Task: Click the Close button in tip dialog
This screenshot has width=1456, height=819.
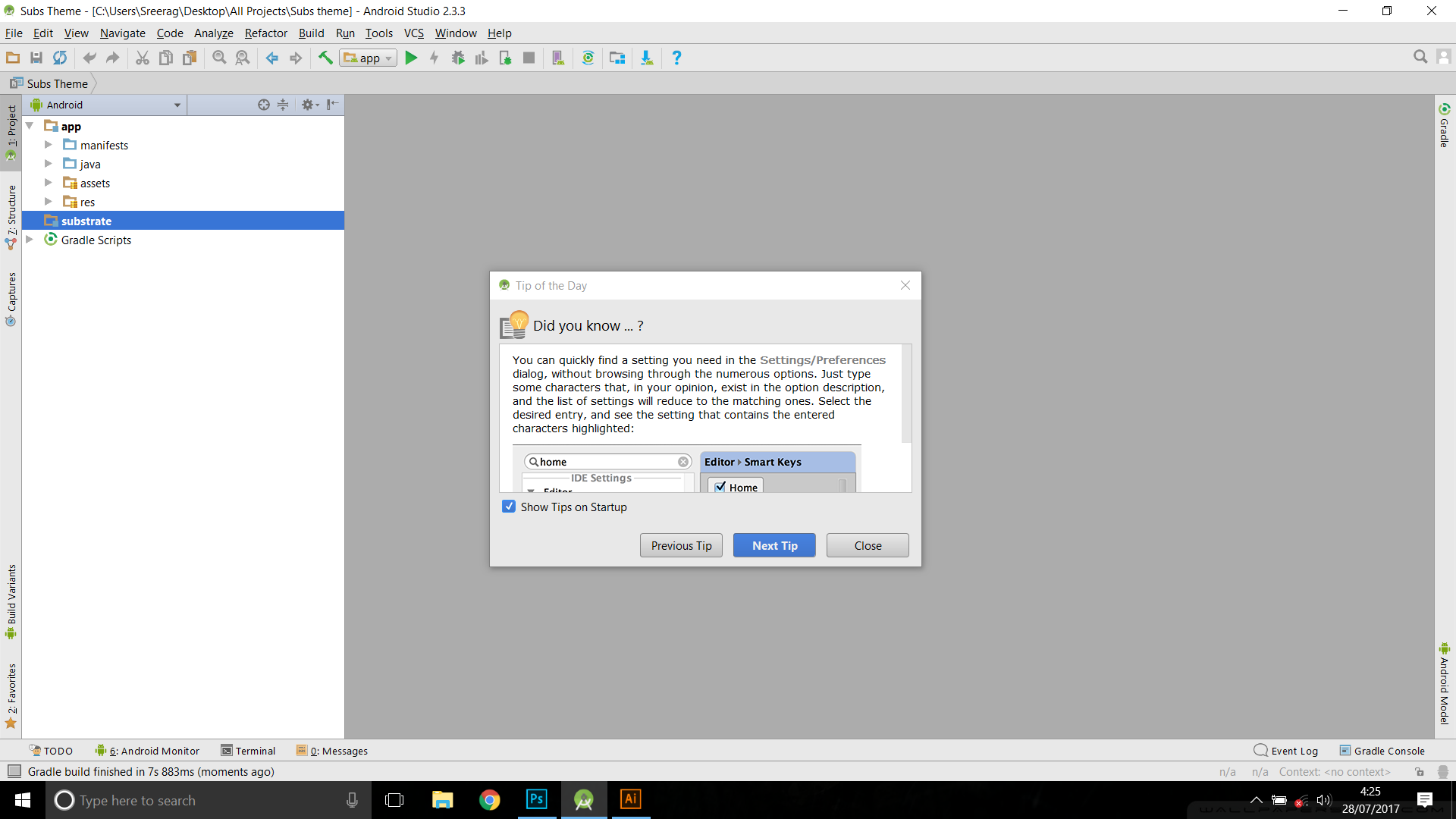Action: coord(868,545)
